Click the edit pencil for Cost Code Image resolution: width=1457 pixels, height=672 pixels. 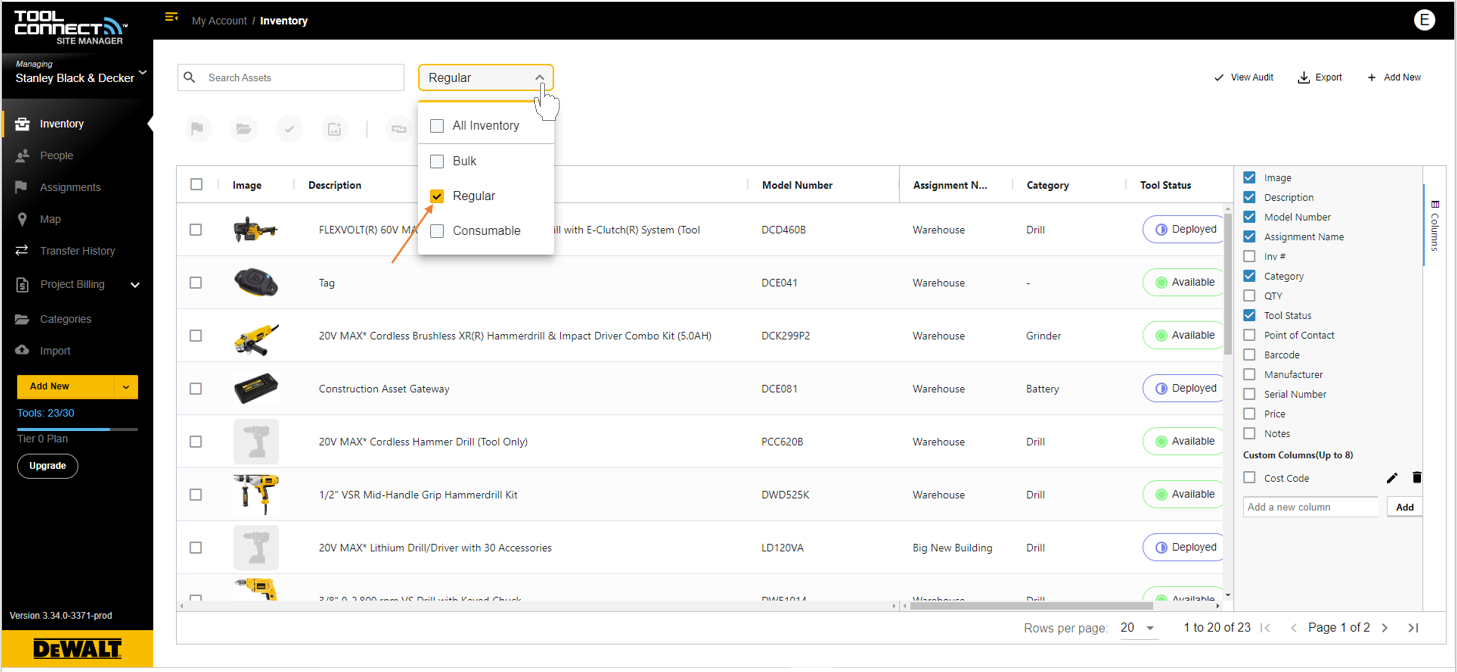(x=1392, y=478)
